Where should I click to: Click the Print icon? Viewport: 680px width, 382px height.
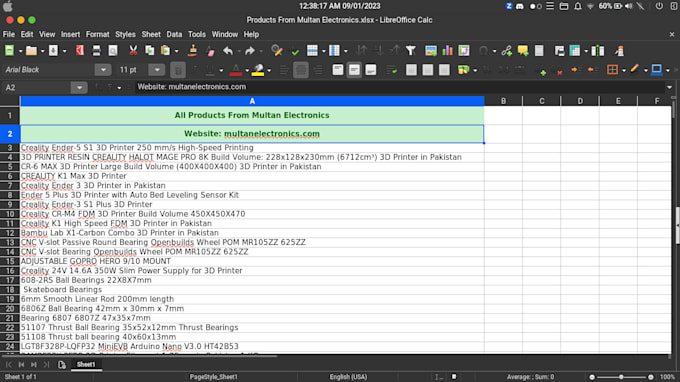click(x=96, y=51)
